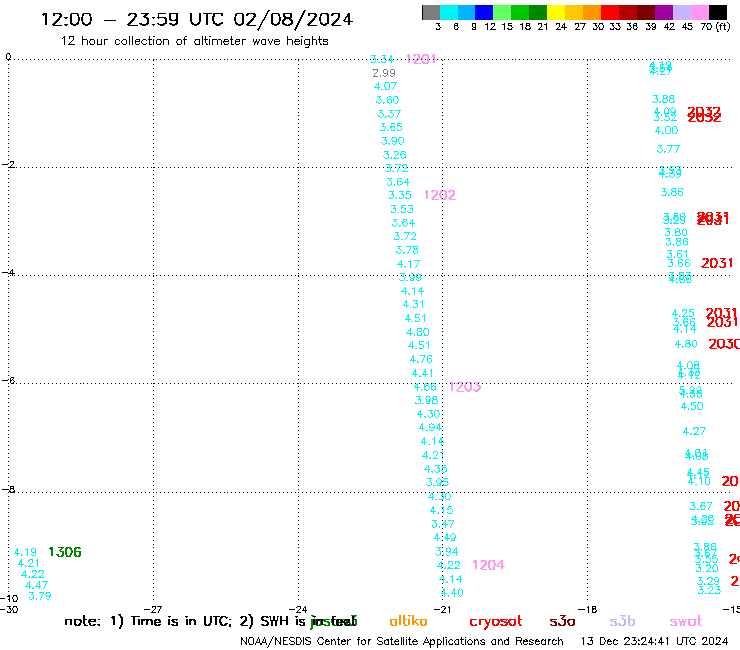Click the -24 longitude axis label
Viewport: 740px width, 650px height.
pos(298,609)
